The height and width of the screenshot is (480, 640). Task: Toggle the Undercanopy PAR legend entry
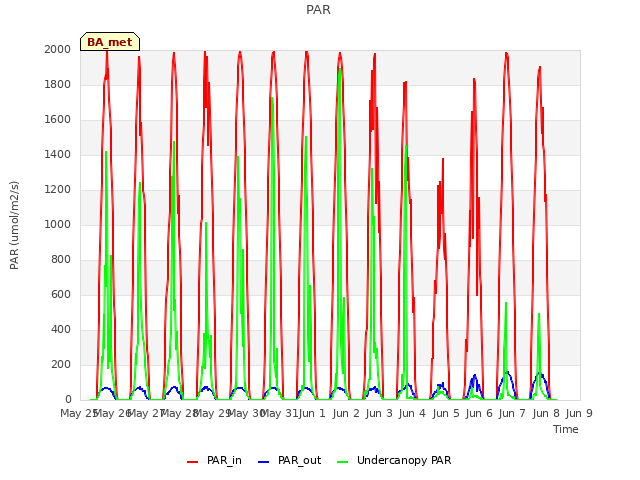(x=394, y=460)
